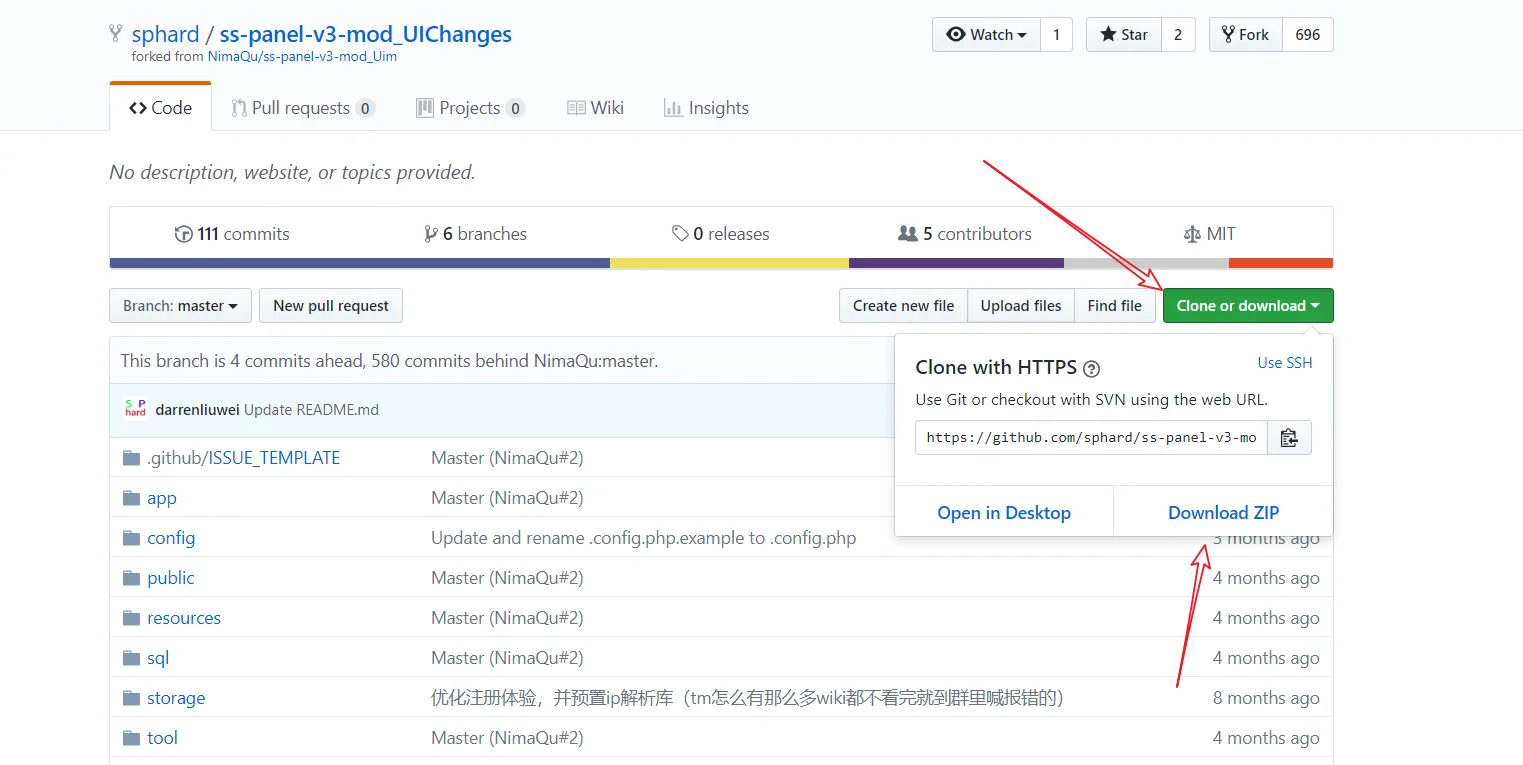View the Insights tab
This screenshot has height=765, width=1523.
pyautogui.click(x=706, y=108)
